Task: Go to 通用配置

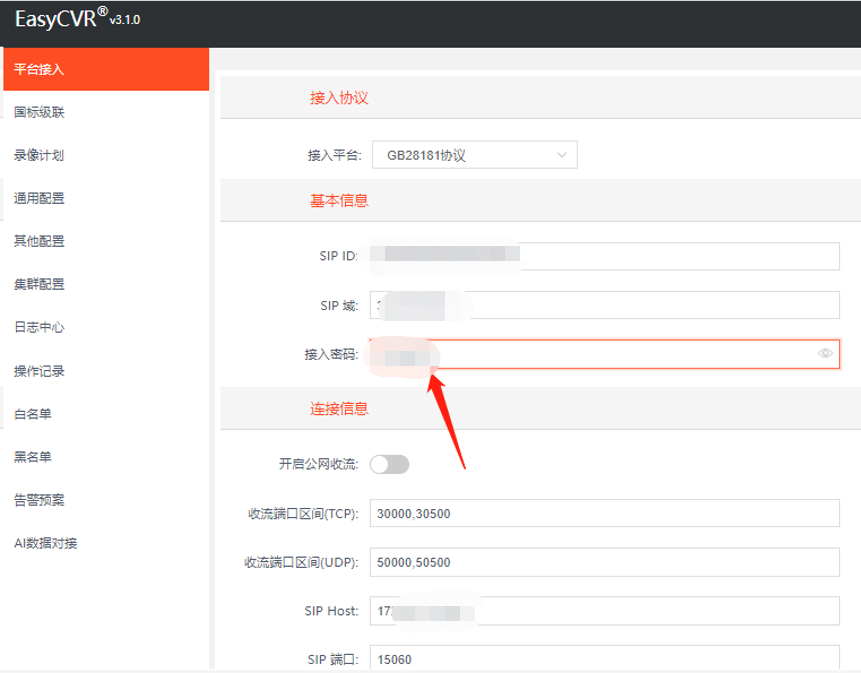Action: coord(37,198)
